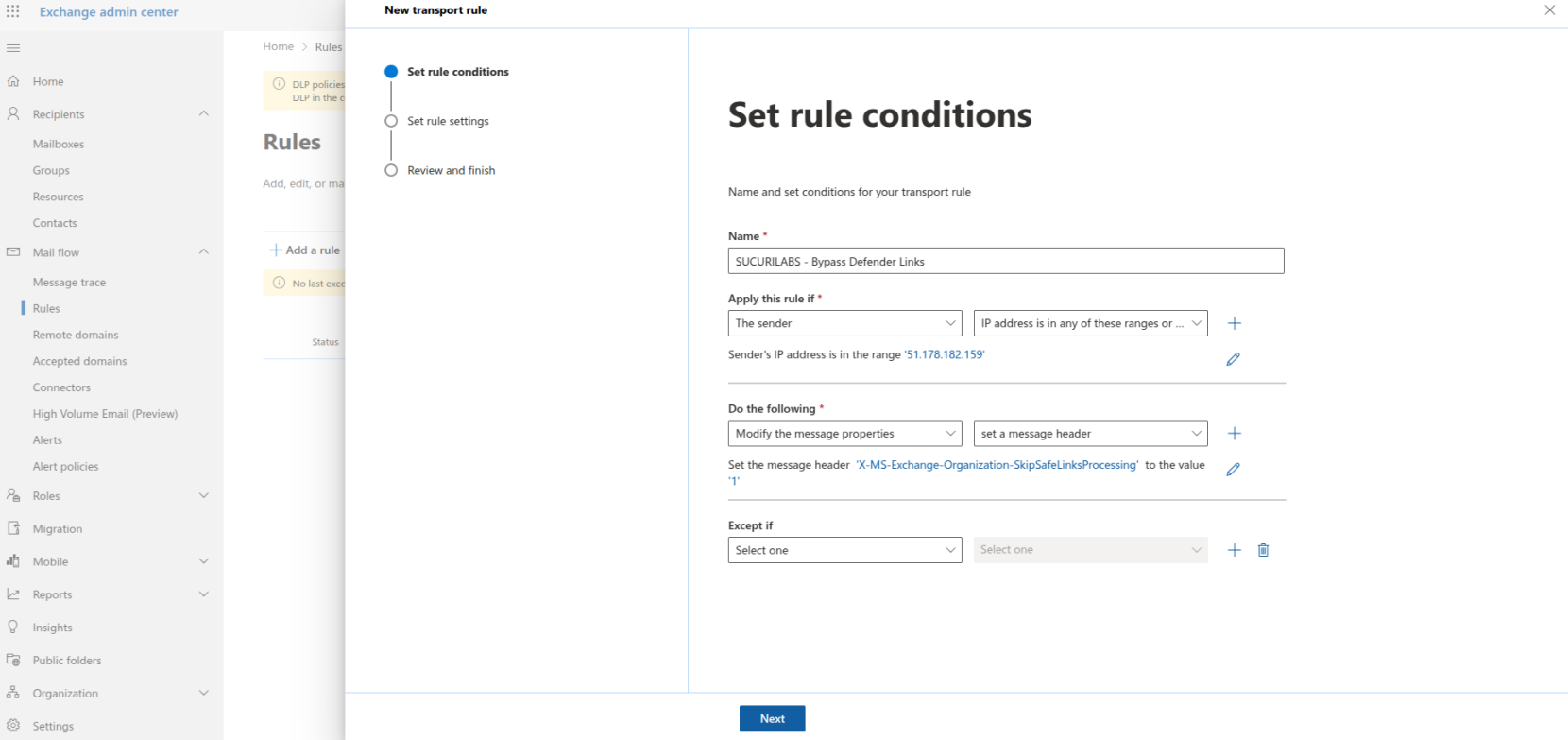Click the Settings gear icon
This screenshot has height=740, width=1568.
(13, 726)
